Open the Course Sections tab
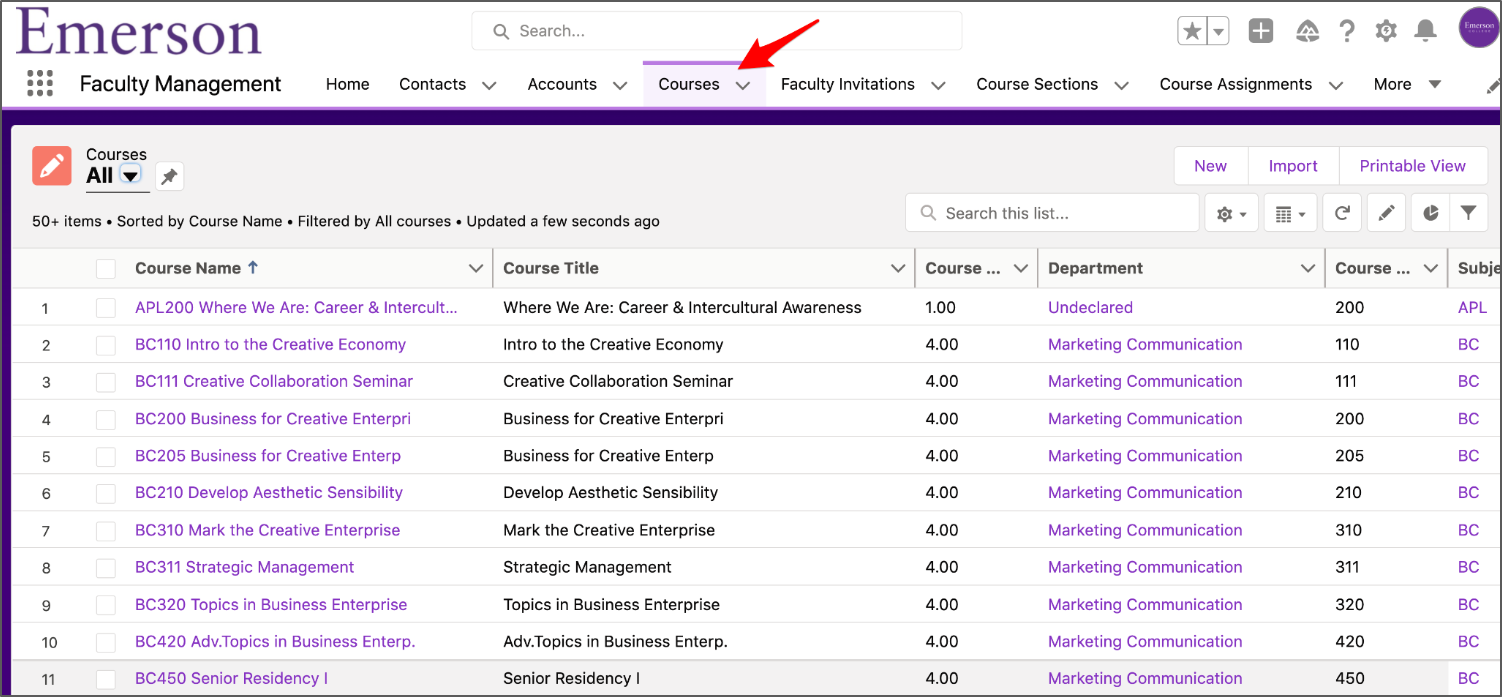 pyautogui.click(x=1037, y=84)
